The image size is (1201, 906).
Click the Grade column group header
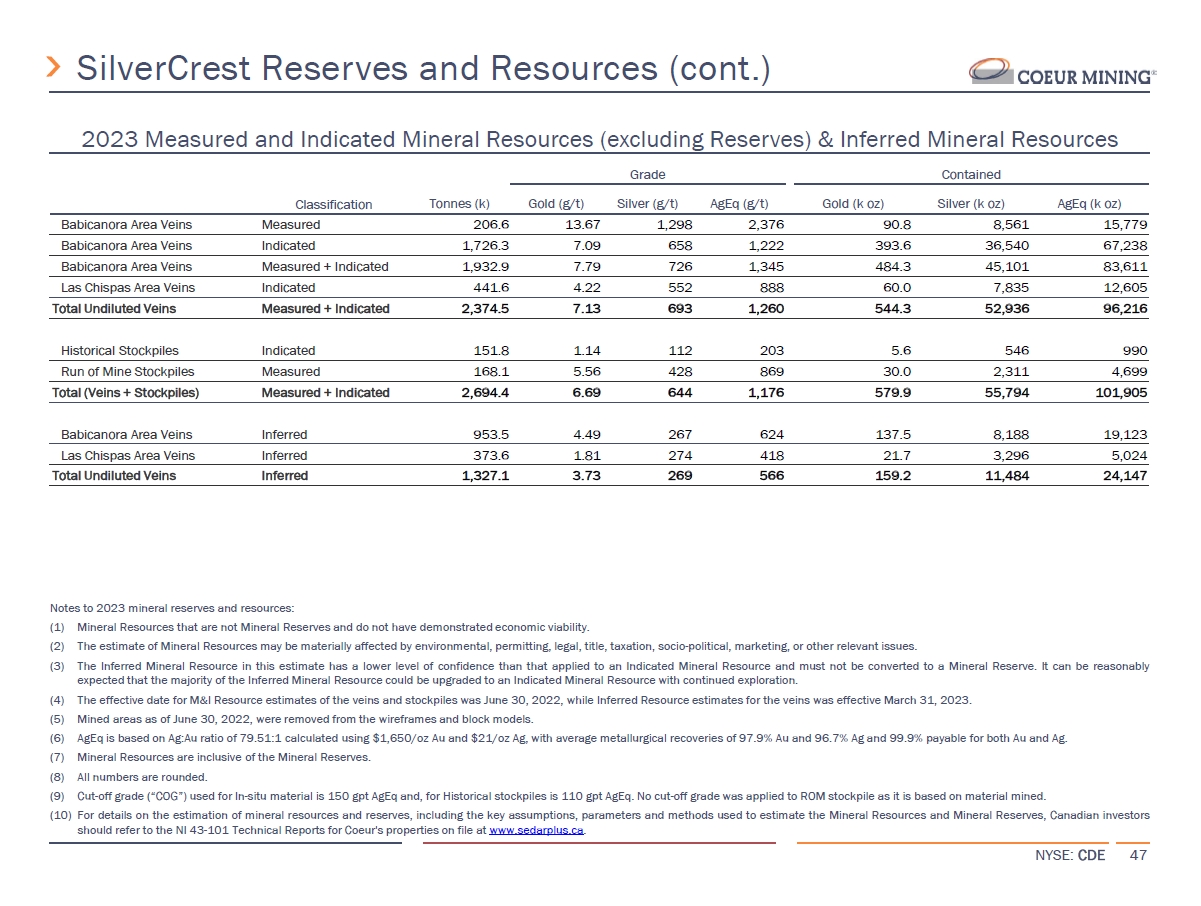(647, 174)
